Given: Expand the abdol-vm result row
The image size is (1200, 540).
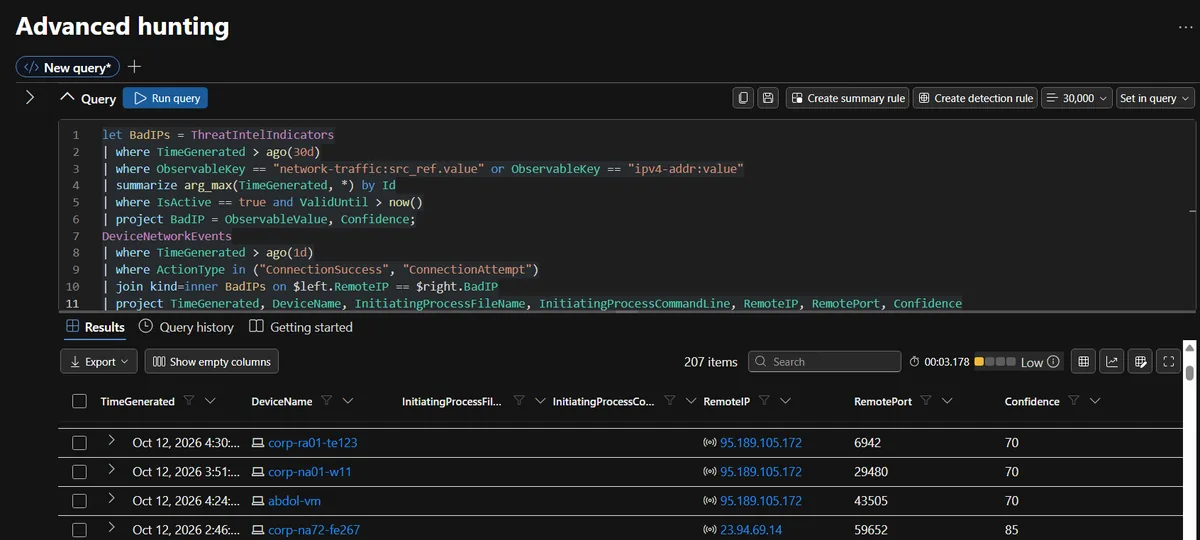Looking at the screenshot, I should 112,499.
